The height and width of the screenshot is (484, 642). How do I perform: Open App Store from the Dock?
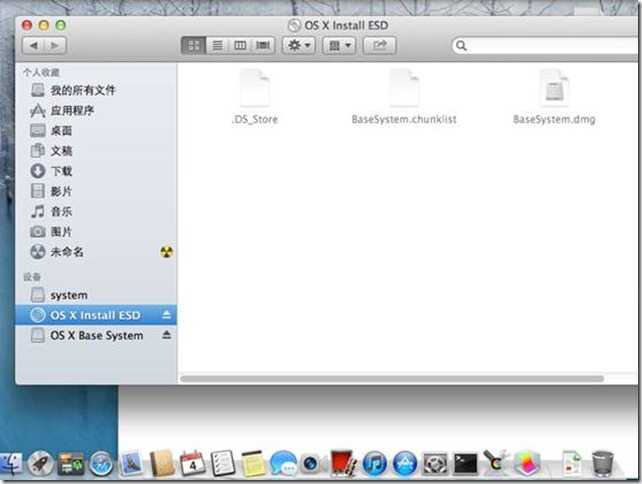405,464
